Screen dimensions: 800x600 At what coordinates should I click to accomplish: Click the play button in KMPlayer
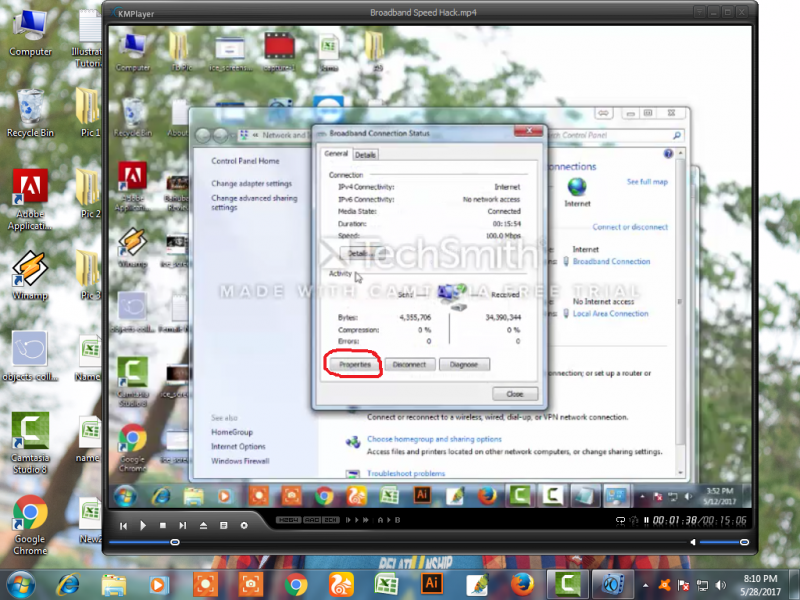coord(143,526)
